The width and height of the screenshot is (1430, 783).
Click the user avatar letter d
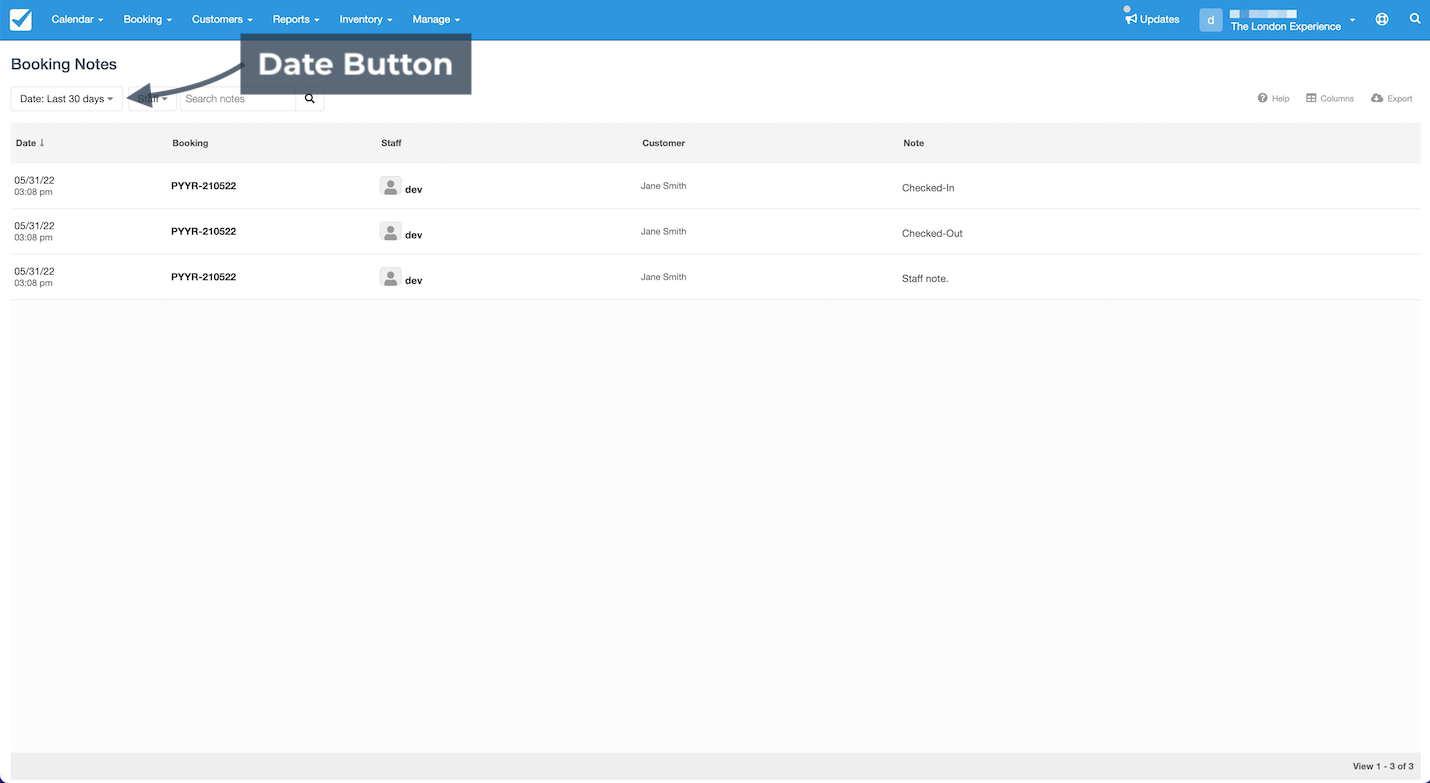coord(1211,20)
